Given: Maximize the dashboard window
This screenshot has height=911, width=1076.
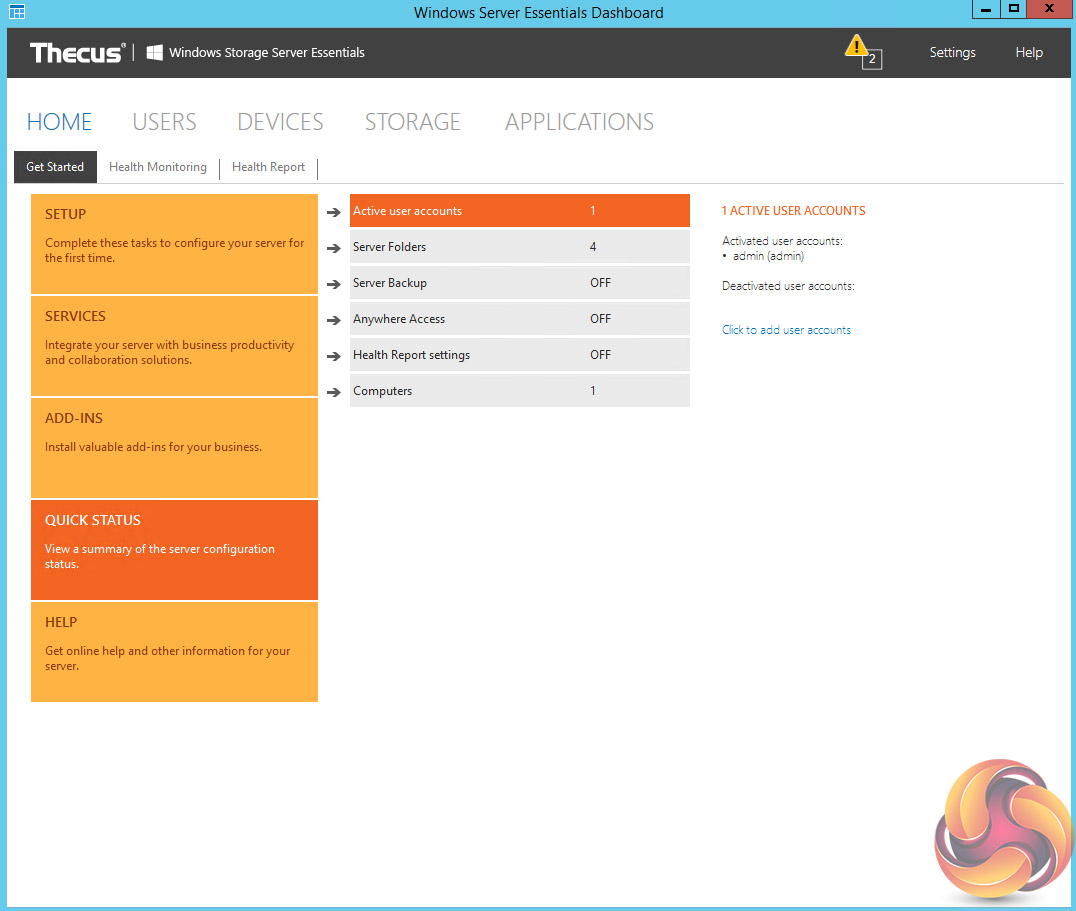Looking at the screenshot, I should (1014, 9).
